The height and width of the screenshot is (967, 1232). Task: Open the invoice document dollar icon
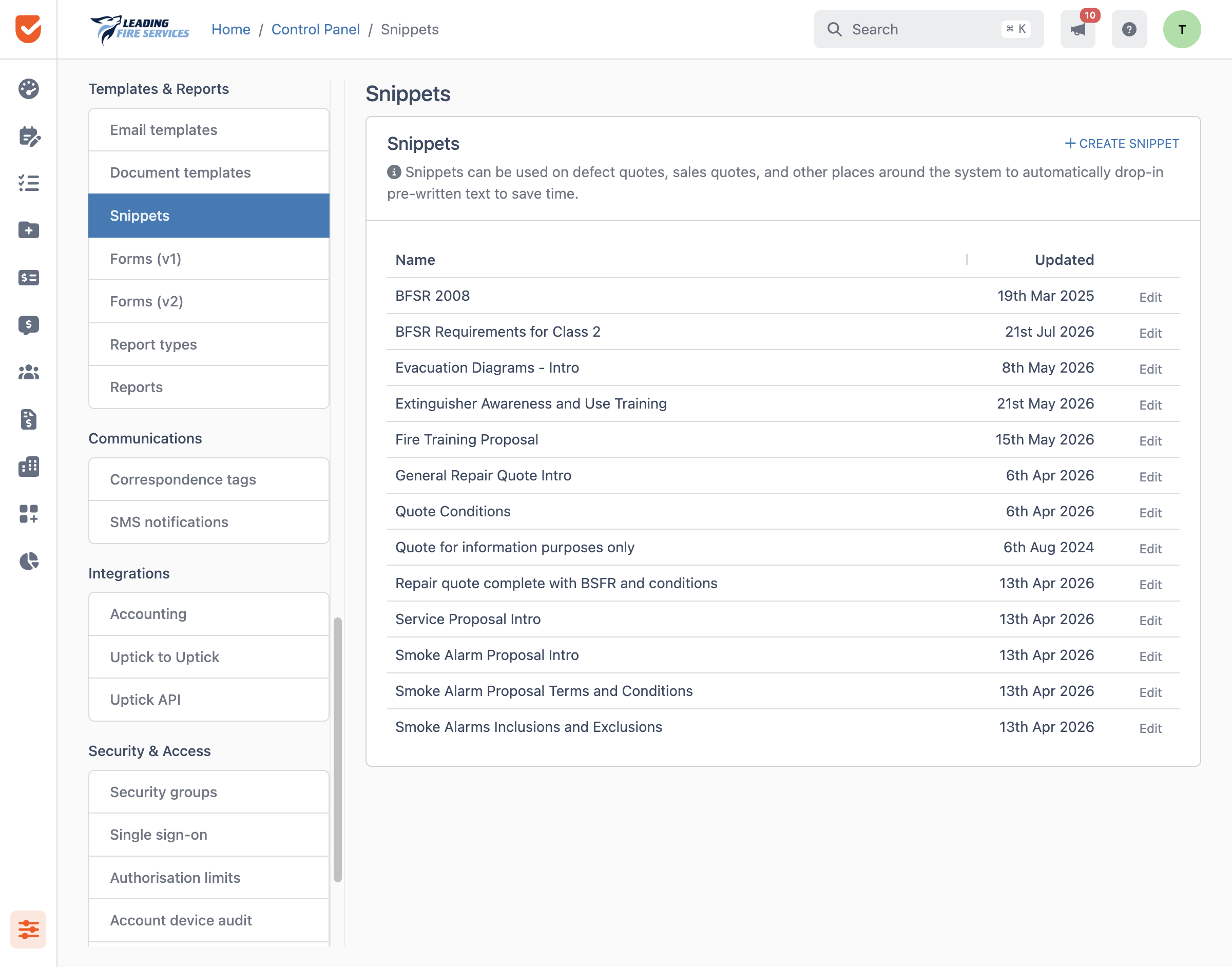pyautogui.click(x=28, y=419)
